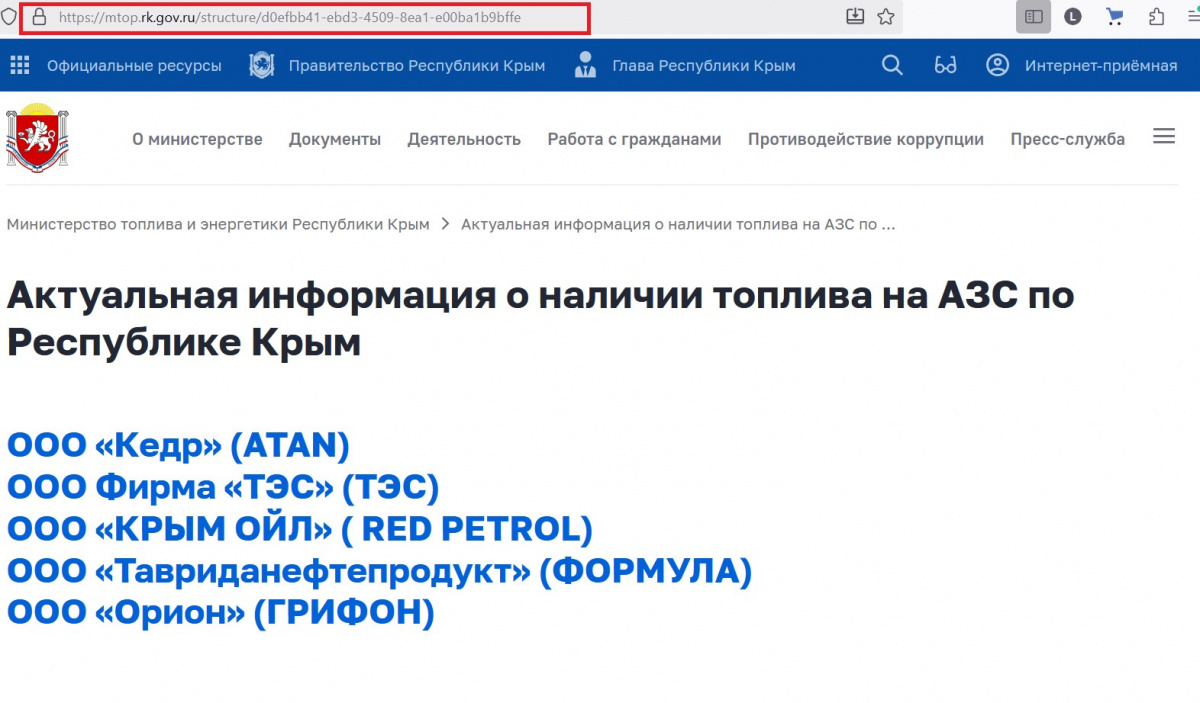The width and height of the screenshot is (1200, 703).
Task: Open the L profile account icon in toolbar
Action: pos(1073,17)
